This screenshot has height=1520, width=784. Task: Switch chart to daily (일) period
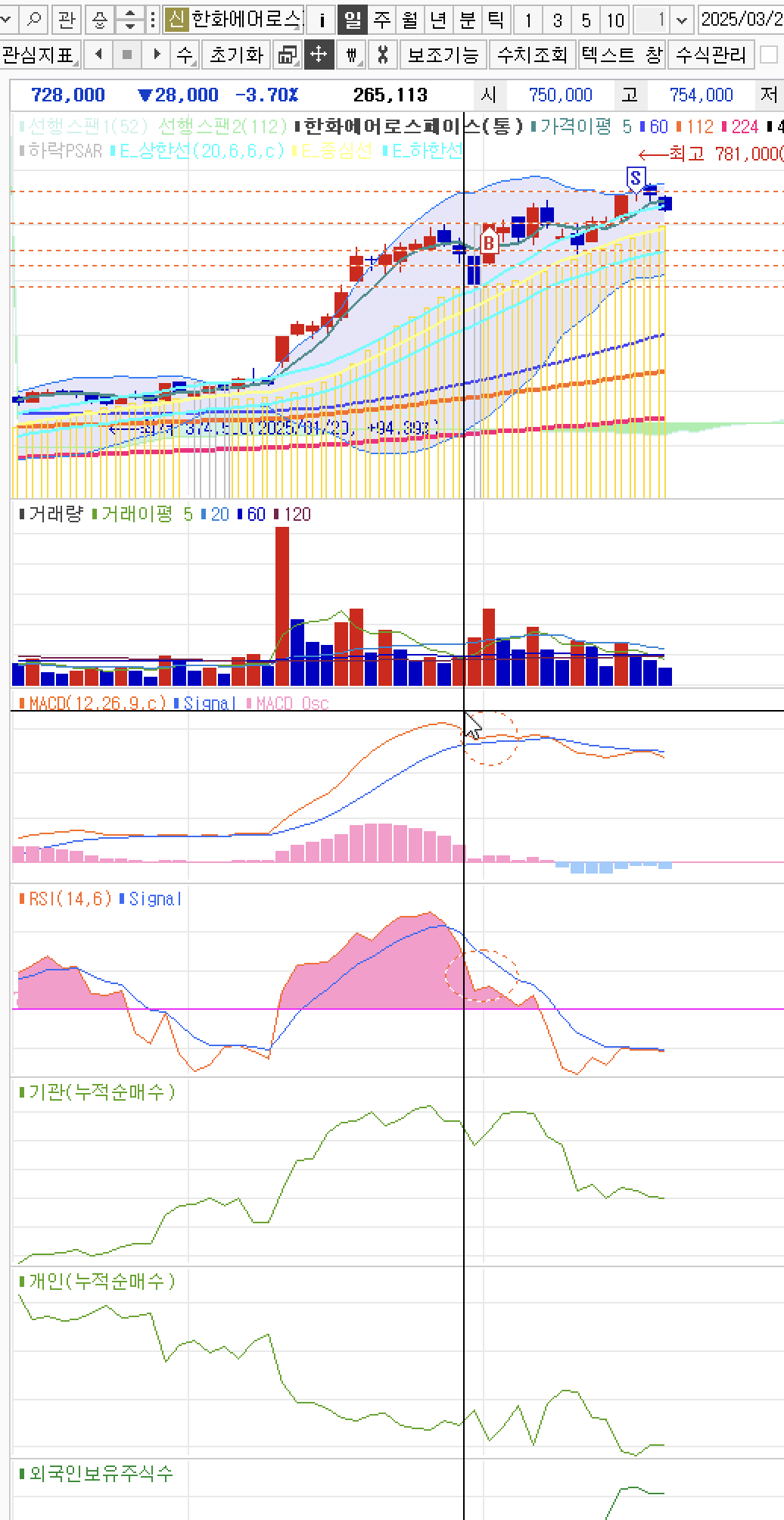(x=352, y=19)
